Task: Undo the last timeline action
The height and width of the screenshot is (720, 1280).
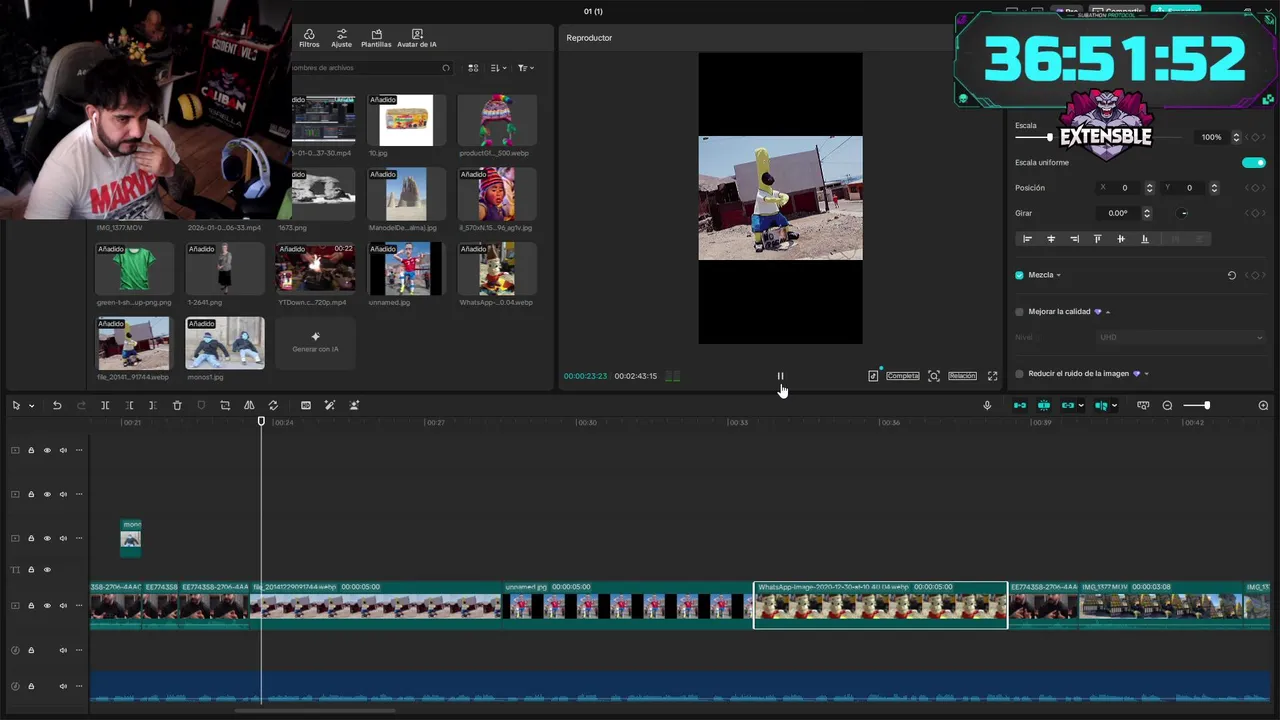Action: [57, 405]
